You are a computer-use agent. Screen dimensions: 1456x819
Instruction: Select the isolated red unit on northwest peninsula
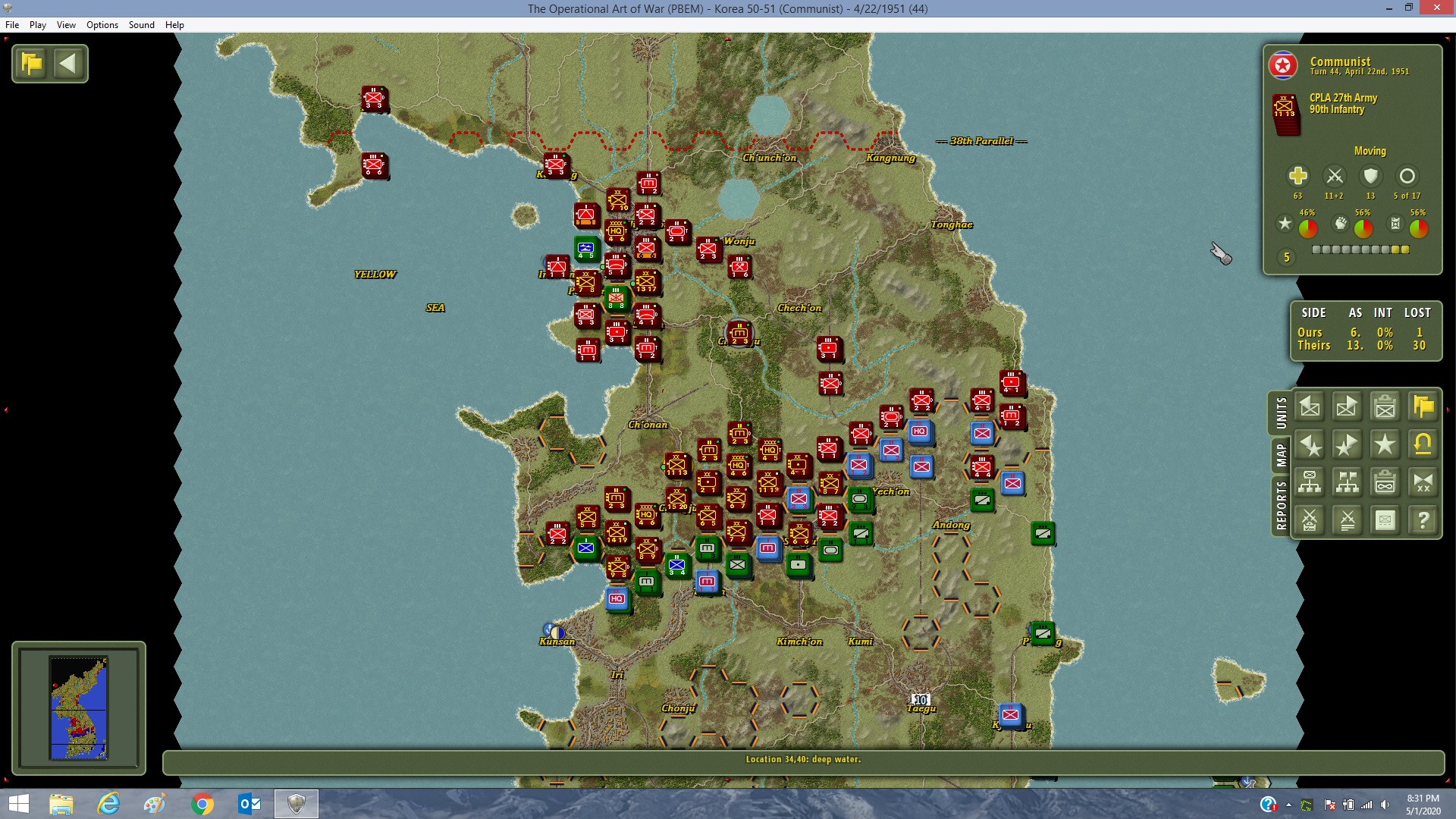click(374, 99)
